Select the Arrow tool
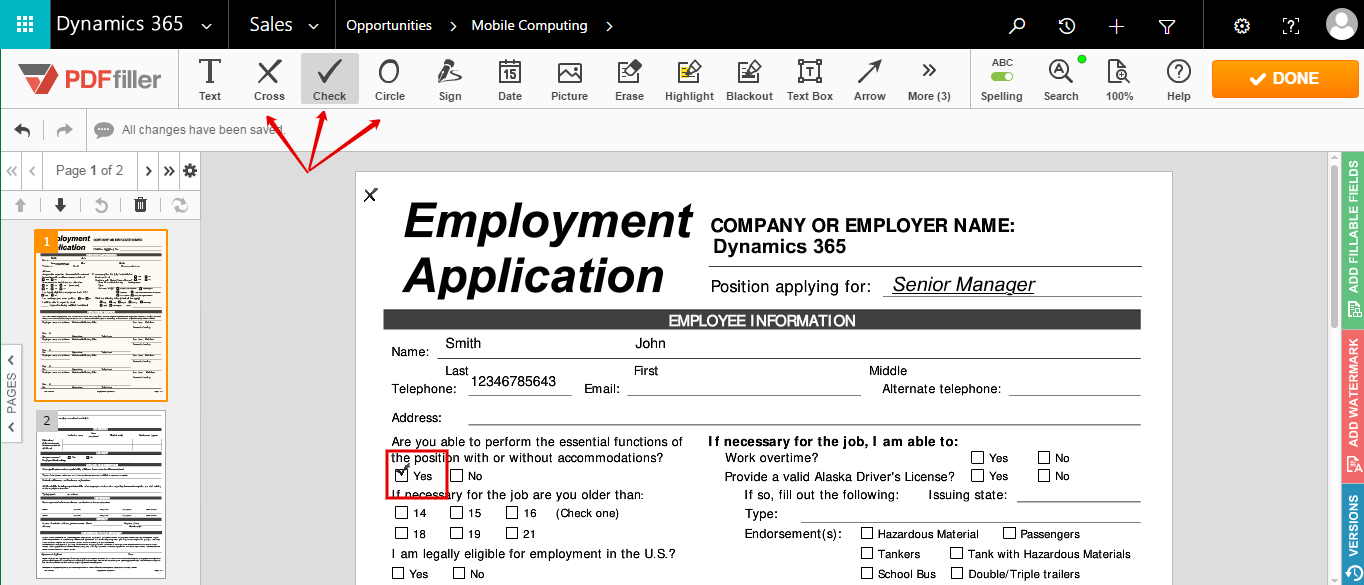1364x585 pixels. 869,79
